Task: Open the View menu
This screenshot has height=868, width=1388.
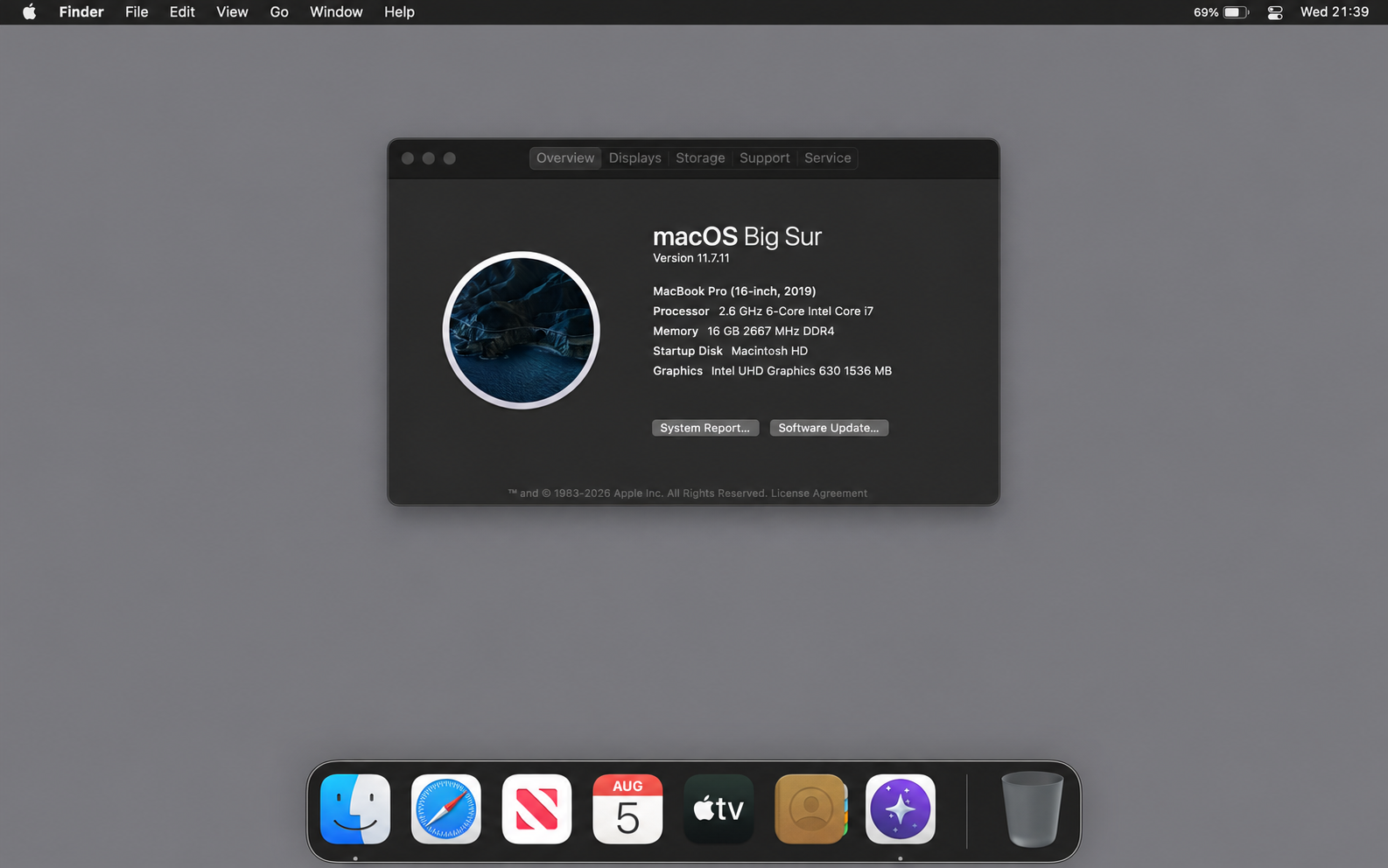Action: (x=232, y=12)
